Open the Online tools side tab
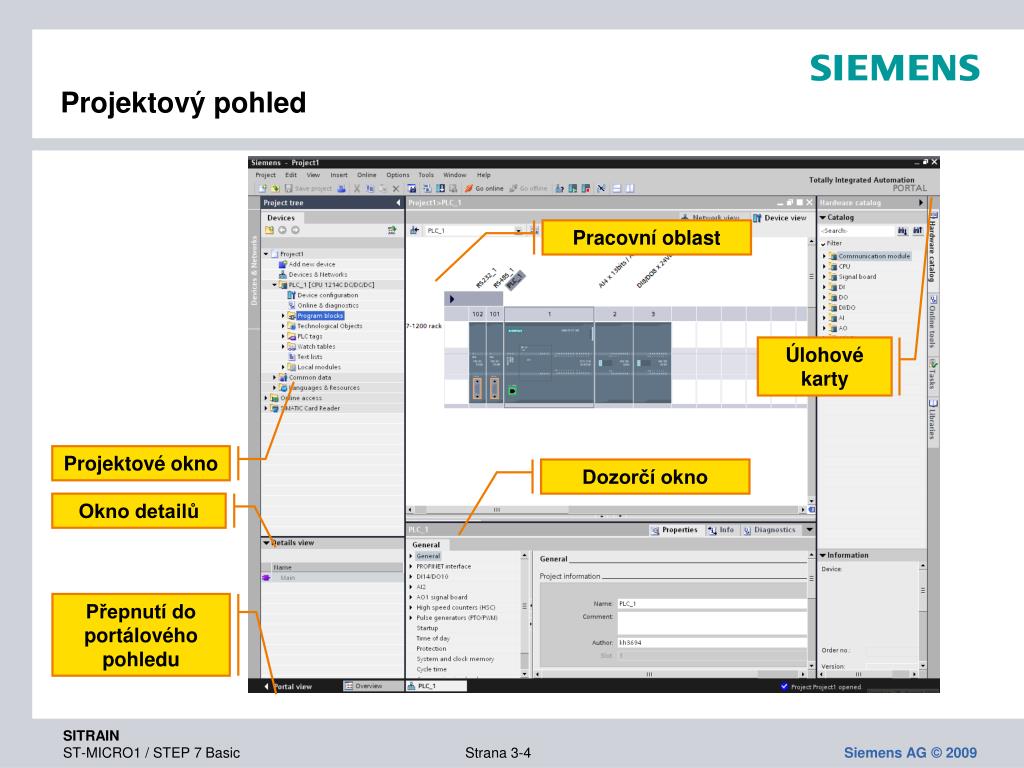Screen dimensions: 1024x768 pyautogui.click(x=933, y=322)
